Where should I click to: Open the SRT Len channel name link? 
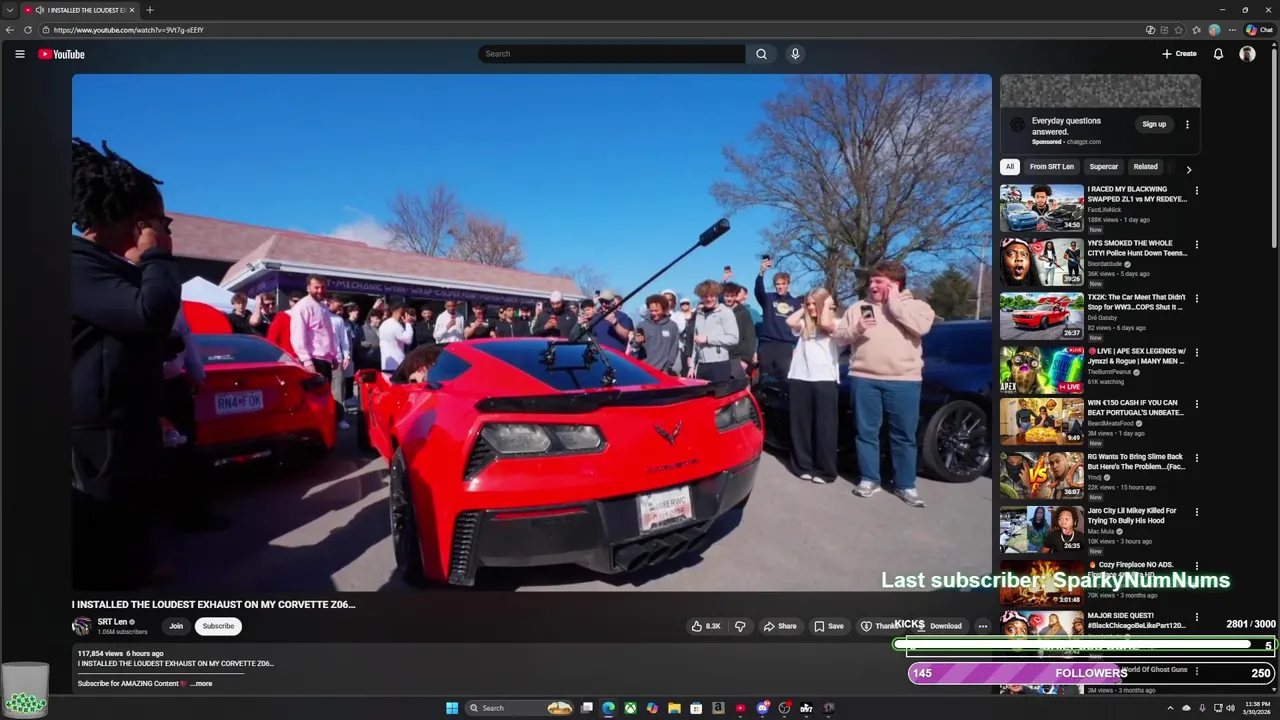pyautogui.click(x=112, y=622)
